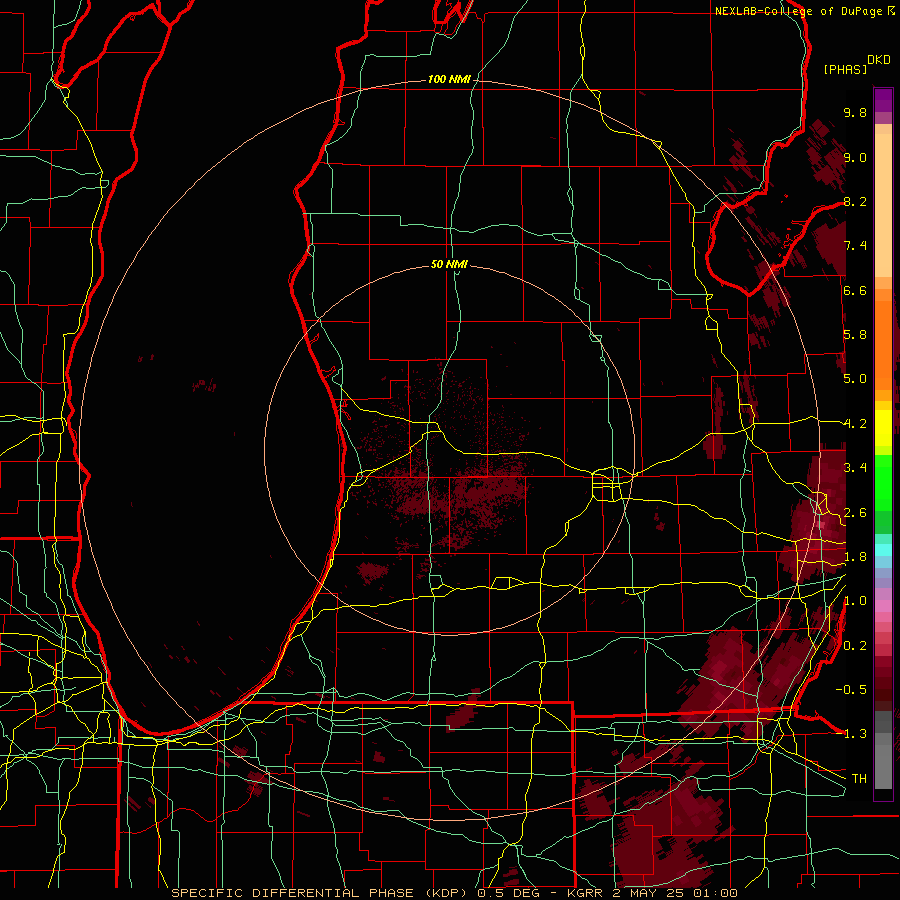The width and height of the screenshot is (900, 900).
Task: Click the green band of the color scale
Action: (x=883, y=494)
